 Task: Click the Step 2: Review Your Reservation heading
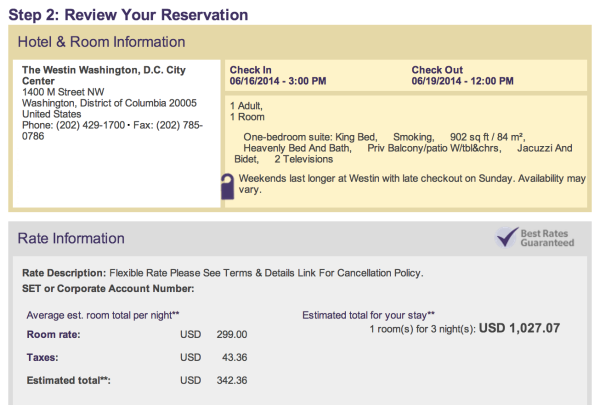click(128, 15)
